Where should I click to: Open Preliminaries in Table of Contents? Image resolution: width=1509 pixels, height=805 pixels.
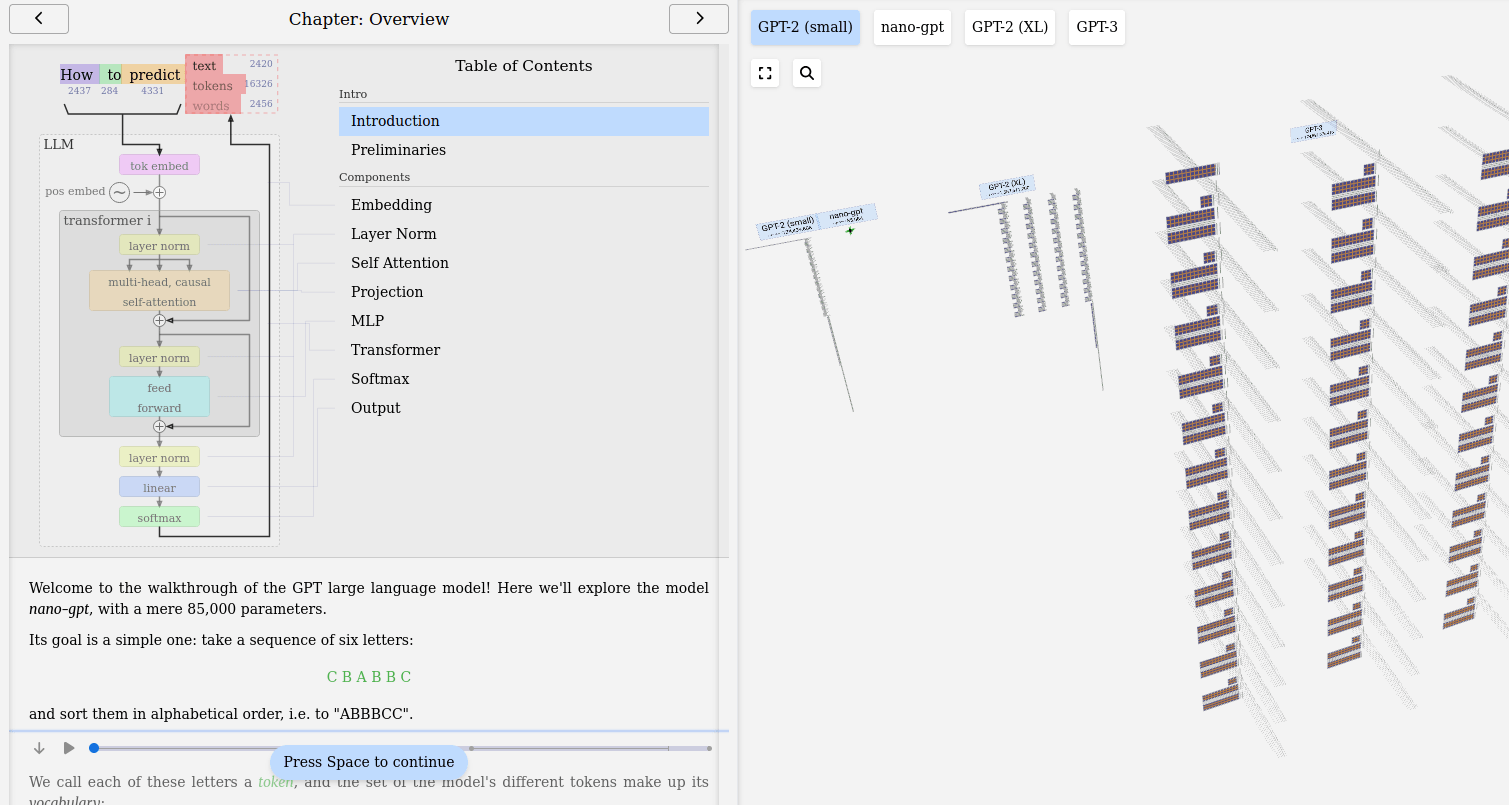click(x=524, y=150)
